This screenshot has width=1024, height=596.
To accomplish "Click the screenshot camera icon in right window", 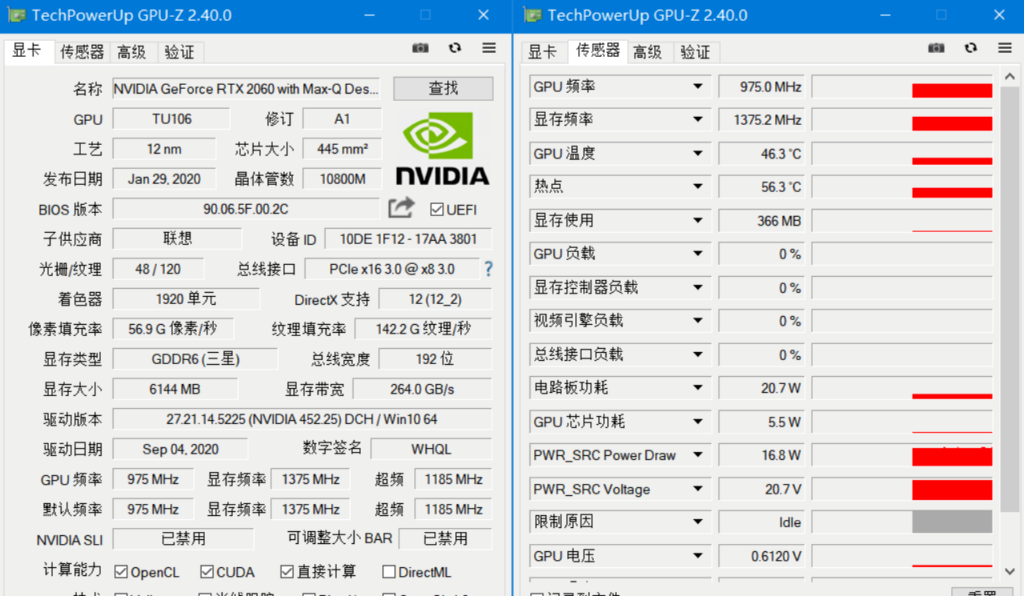I will coord(936,48).
